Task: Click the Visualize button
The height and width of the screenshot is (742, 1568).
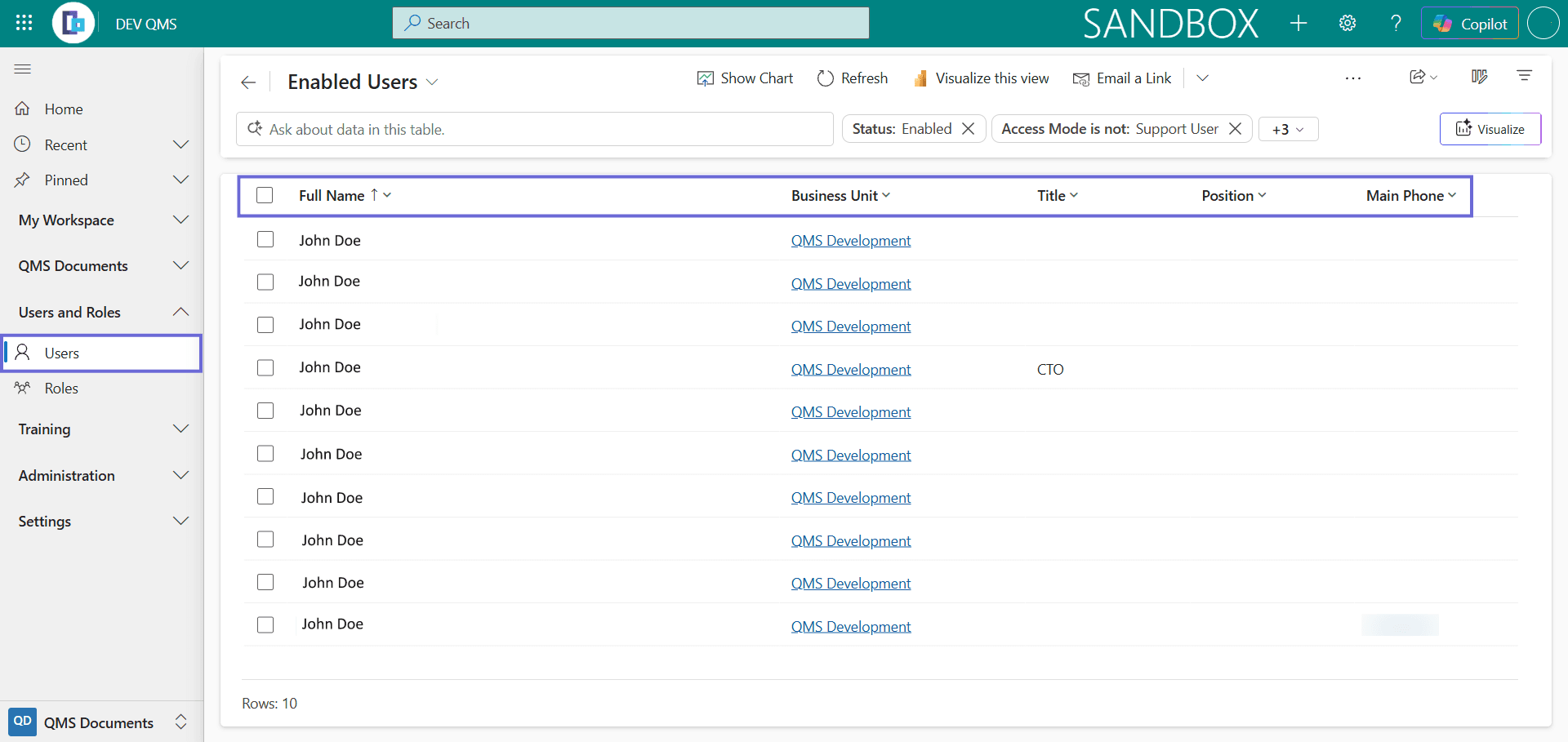Action: (x=1490, y=129)
